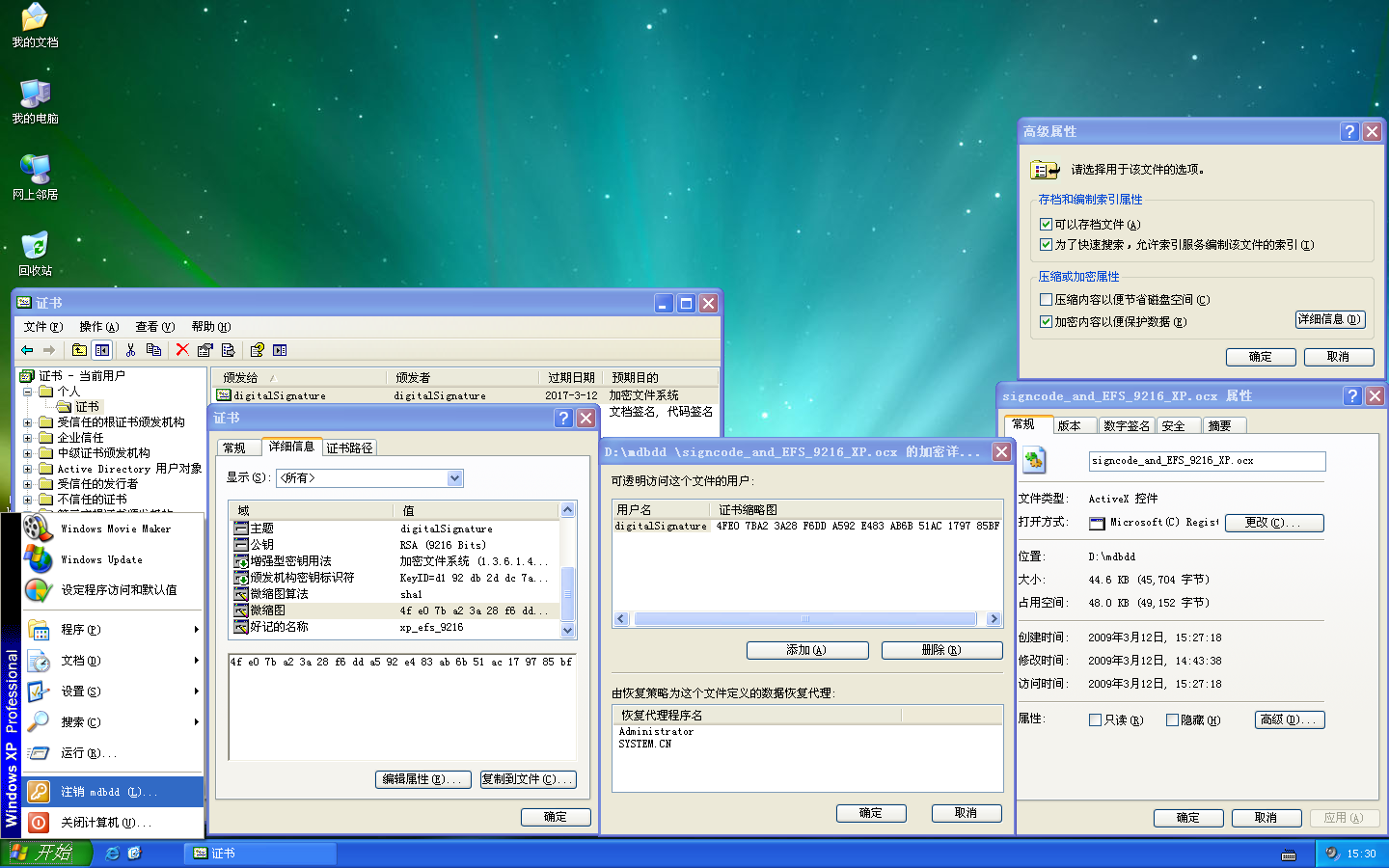Enable 压缩内容以便节省磁盘空间 checkbox
This screenshot has width=1389, height=868.
pyautogui.click(x=1046, y=300)
